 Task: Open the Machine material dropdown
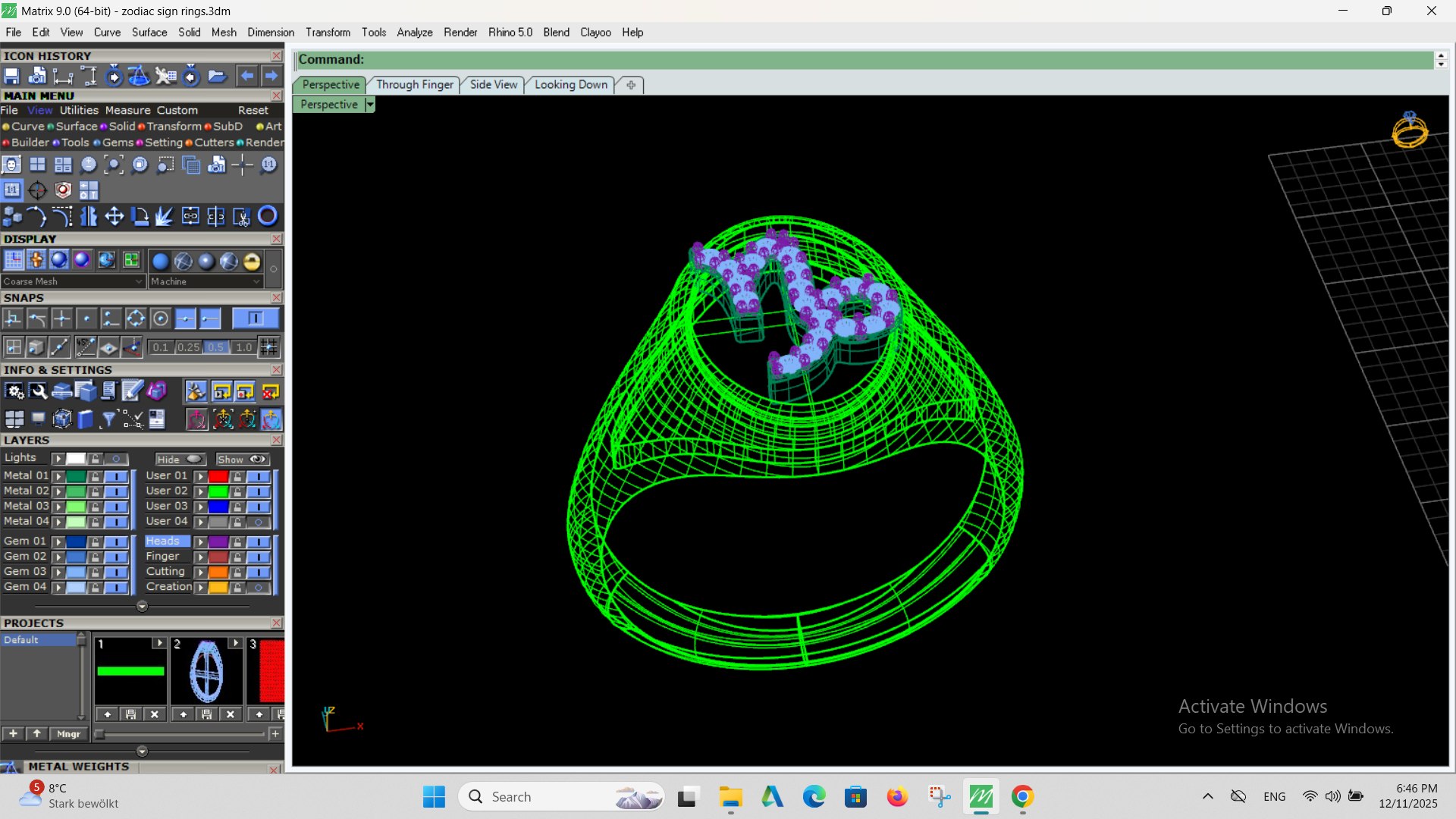pyautogui.click(x=206, y=281)
